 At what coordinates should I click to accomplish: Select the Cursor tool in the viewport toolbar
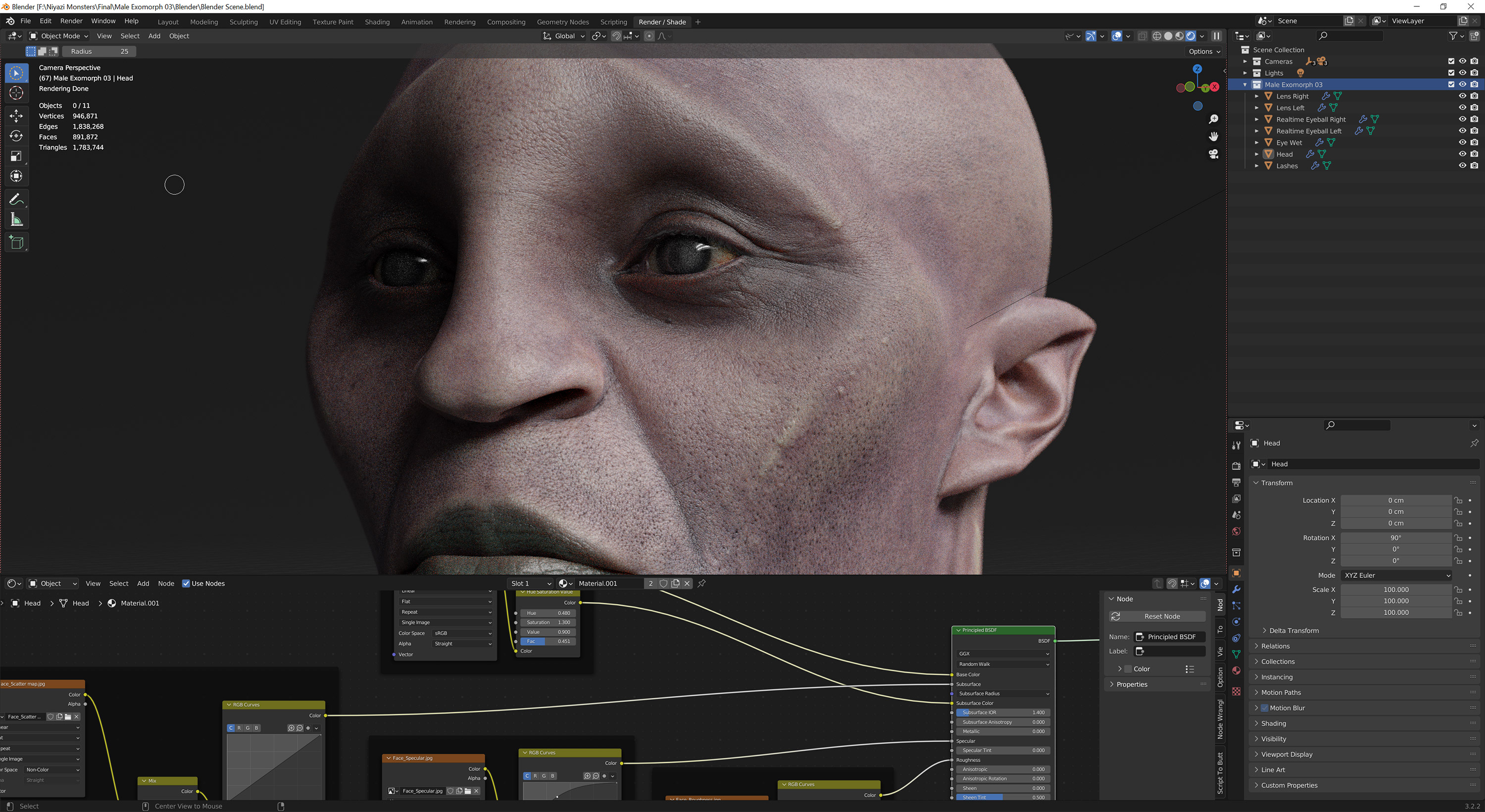(x=16, y=93)
